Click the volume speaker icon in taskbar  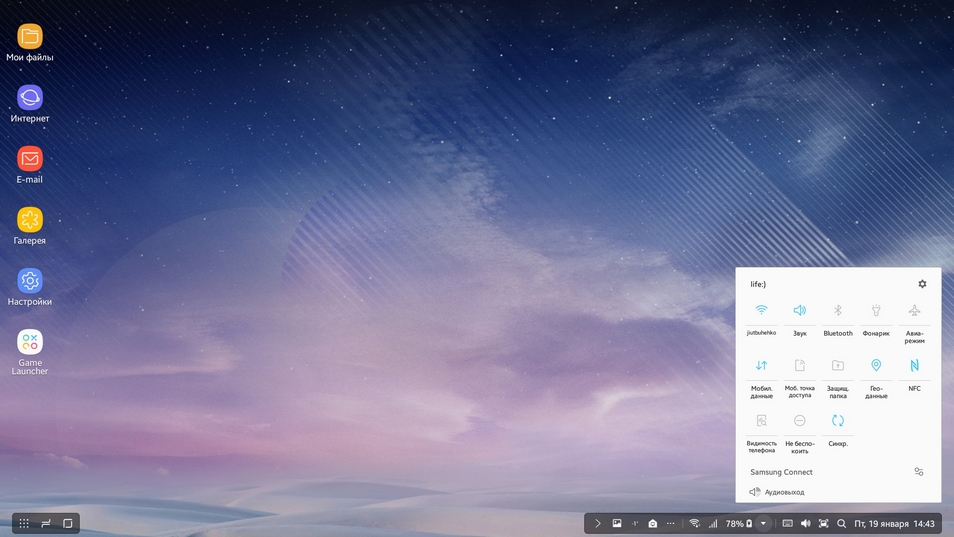pos(806,523)
